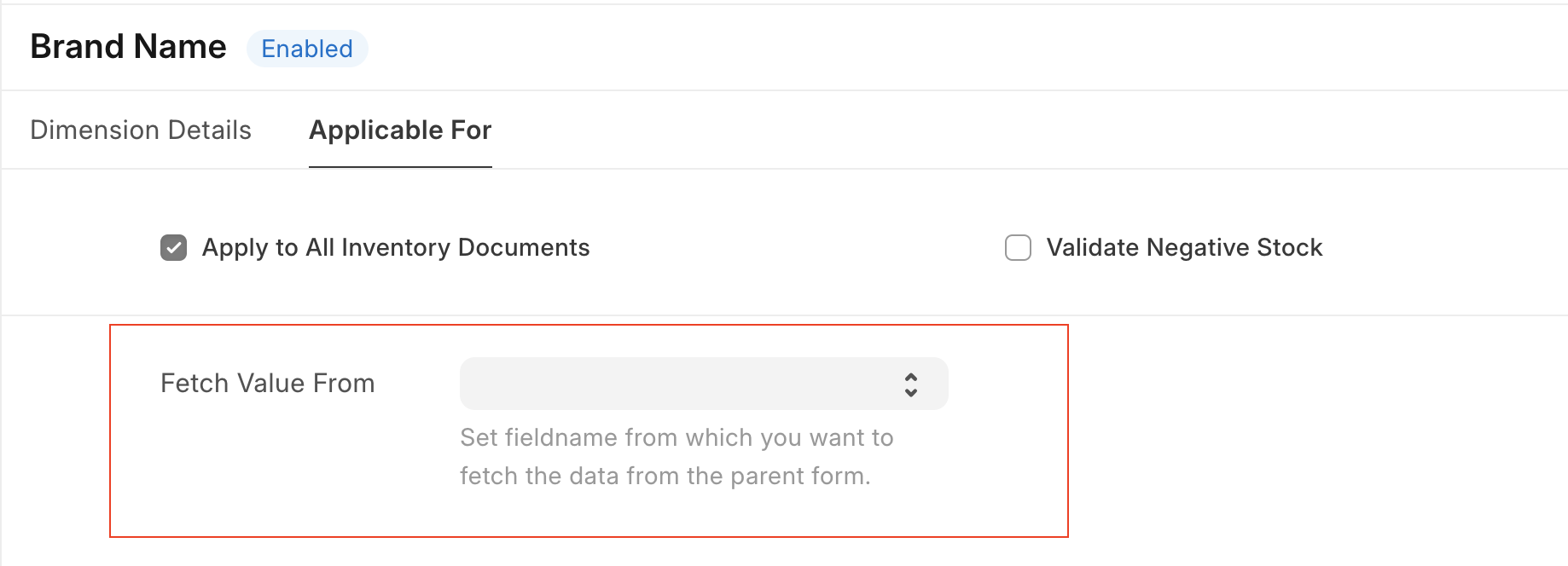Click the word "Stock" in Validate Negative Stock
This screenshot has width=1568, height=566.
tap(1289, 248)
